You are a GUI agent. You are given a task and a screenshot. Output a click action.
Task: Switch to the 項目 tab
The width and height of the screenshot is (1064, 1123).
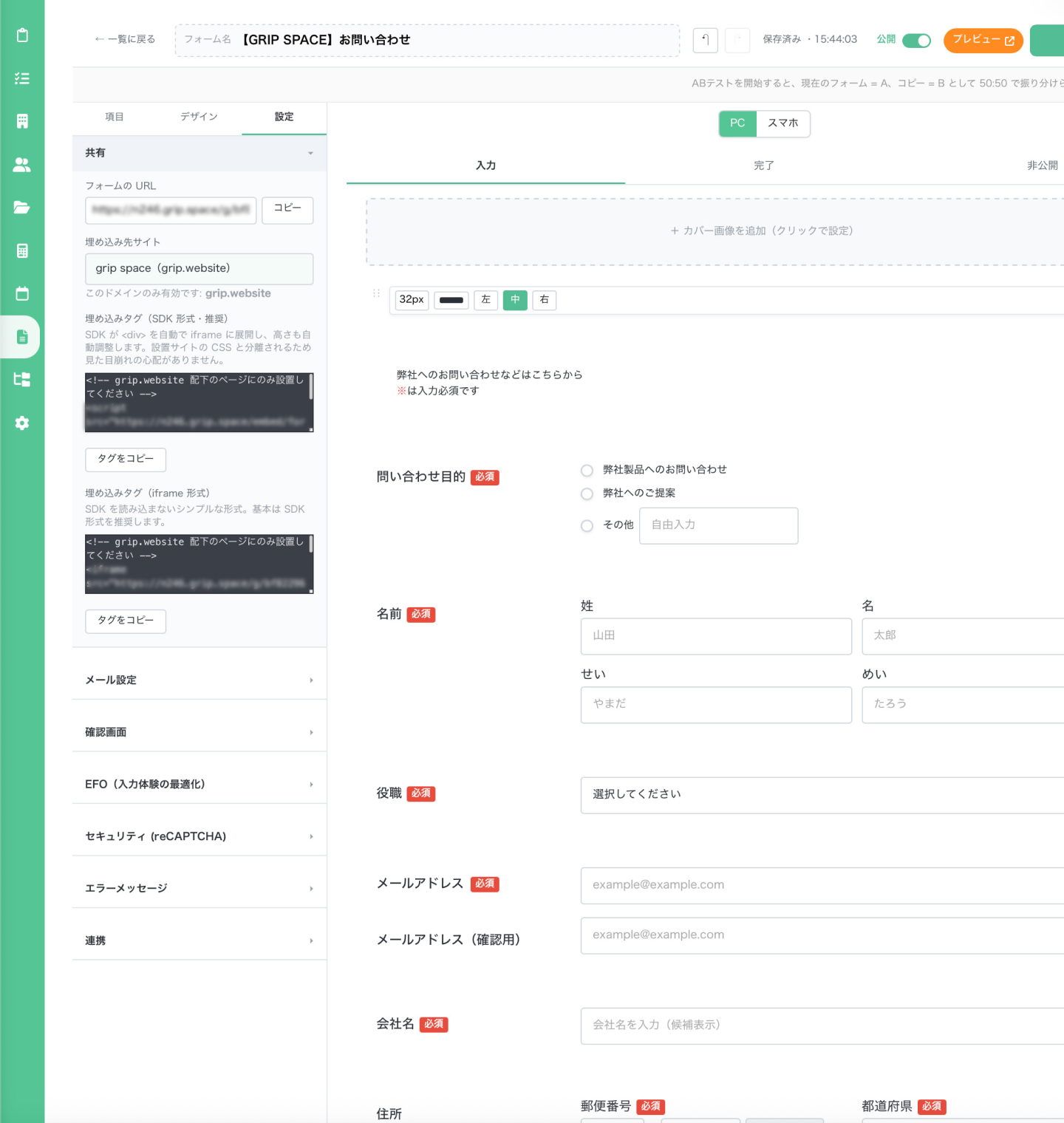pyautogui.click(x=115, y=117)
